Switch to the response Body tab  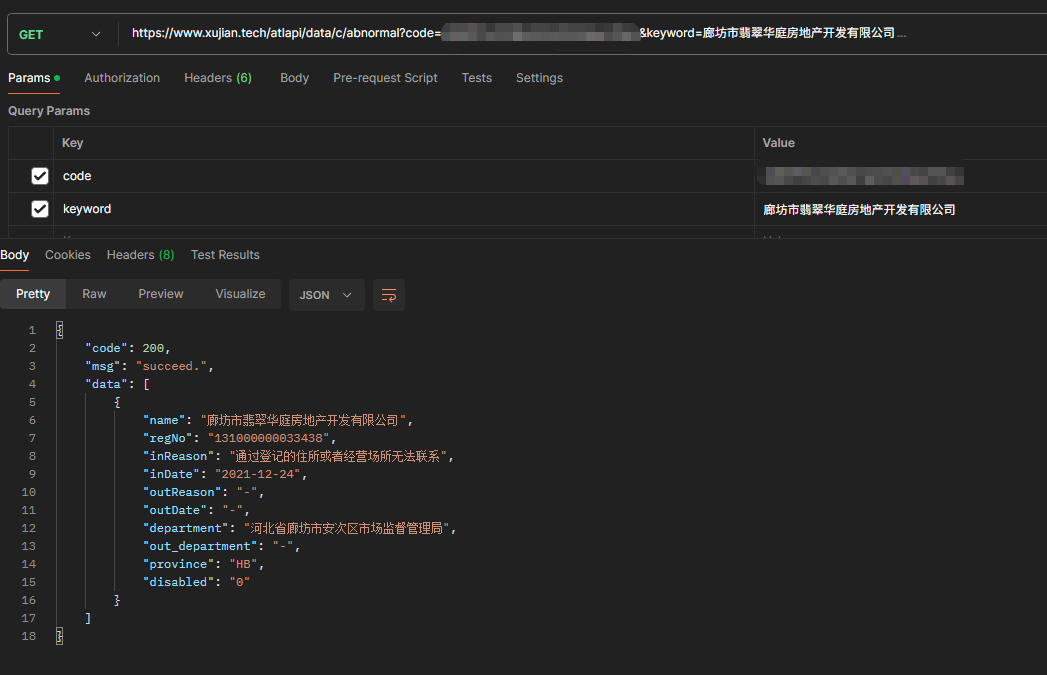click(15, 255)
